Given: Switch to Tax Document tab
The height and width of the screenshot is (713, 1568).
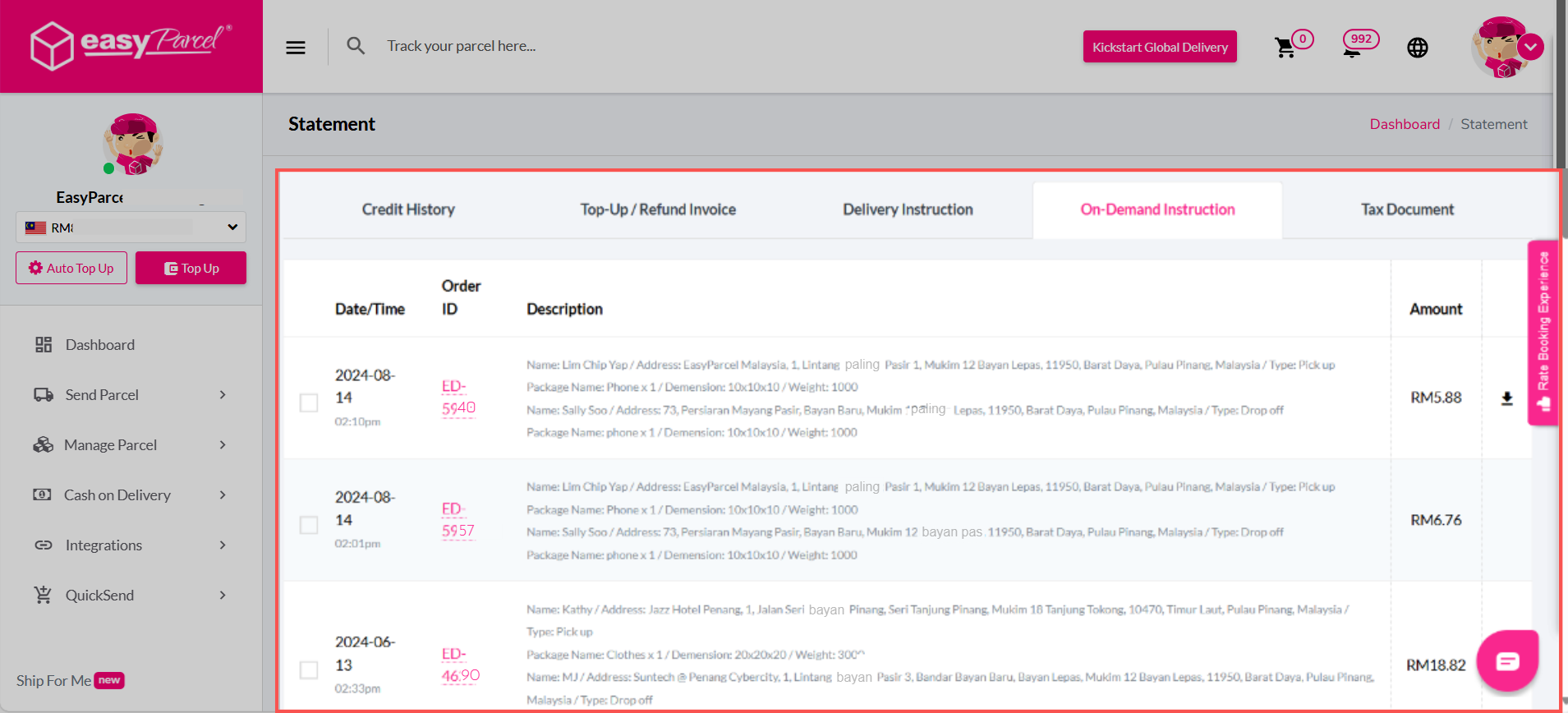Looking at the screenshot, I should click(x=1407, y=209).
